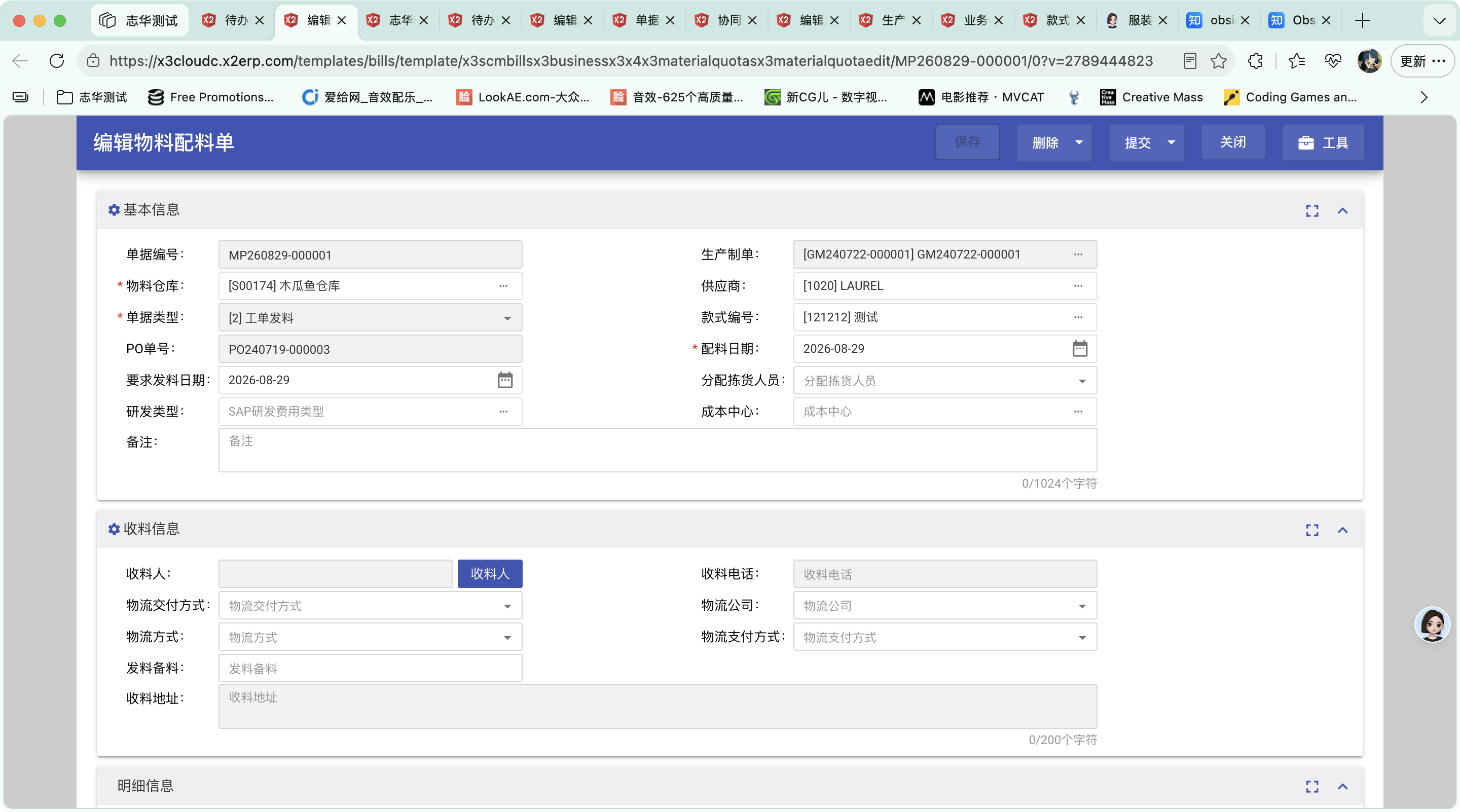The width and height of the screenshot is (1460, 812).
Task: Expand 提交 button dropdown arrow
Action: (x=1172, y=142)
